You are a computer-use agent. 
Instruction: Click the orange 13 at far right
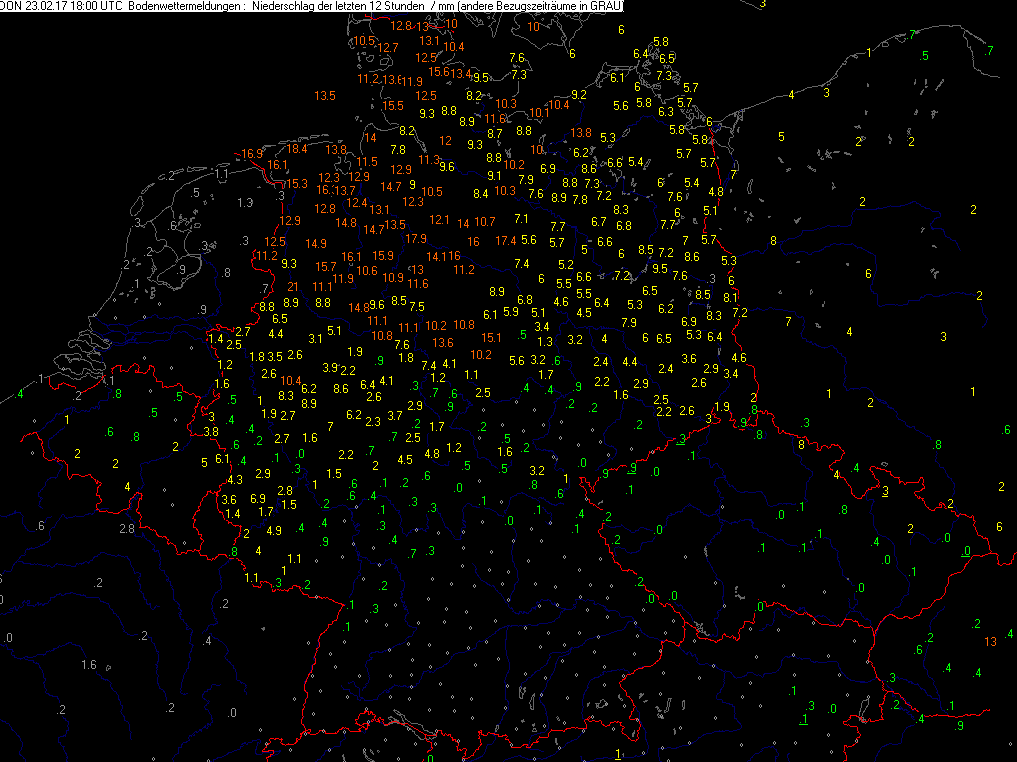pos(990,640)
